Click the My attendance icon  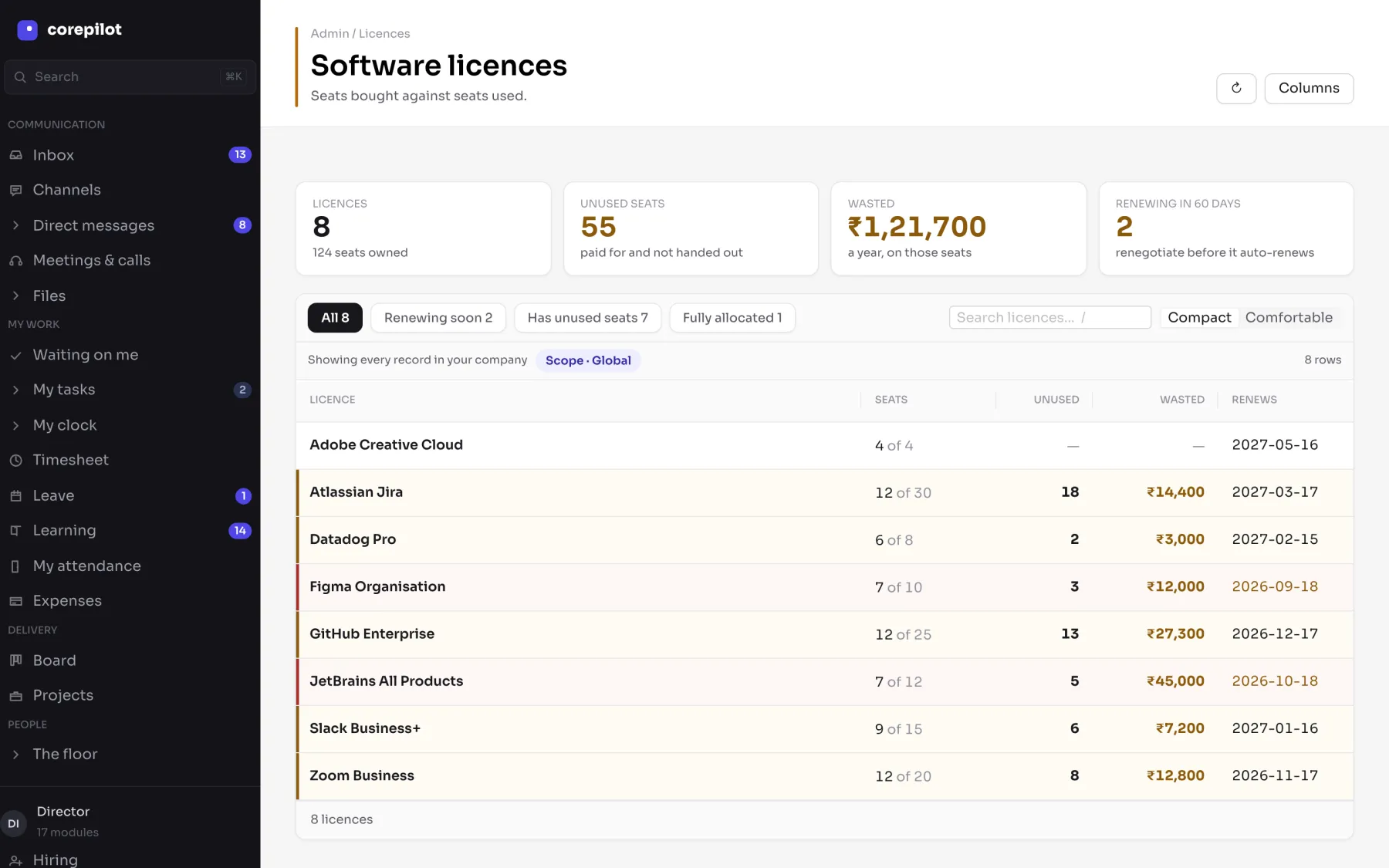coord(15,566)
